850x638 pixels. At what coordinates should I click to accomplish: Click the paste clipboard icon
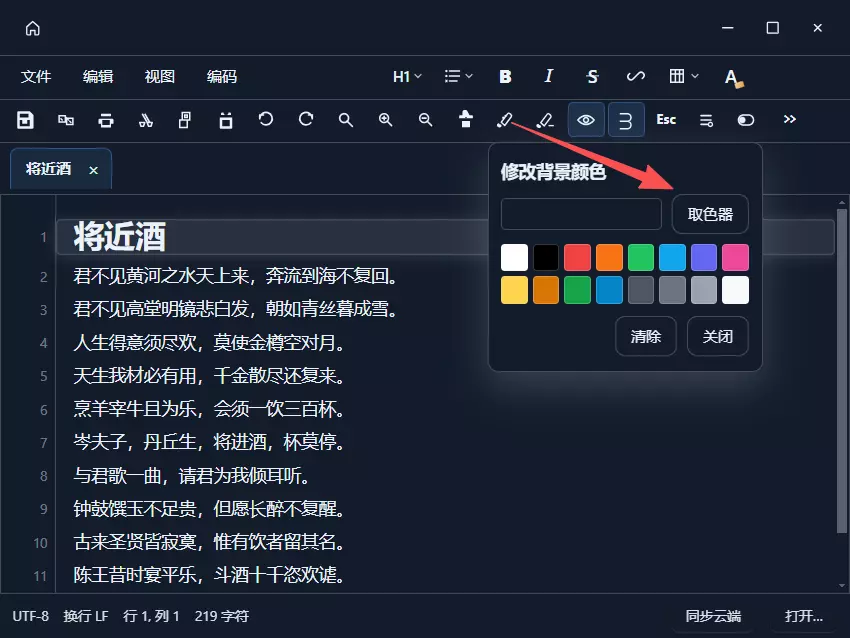[x=226, y=120]
